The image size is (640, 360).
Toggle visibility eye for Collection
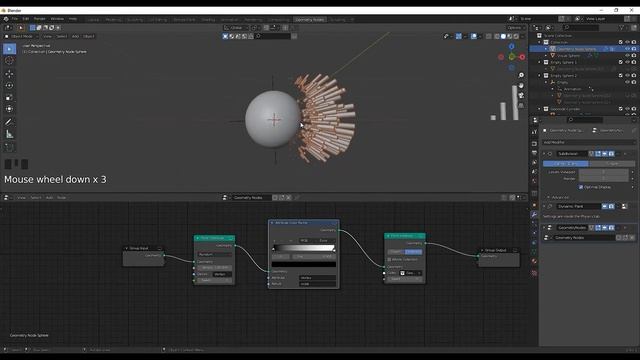click(x=627, y=42)
